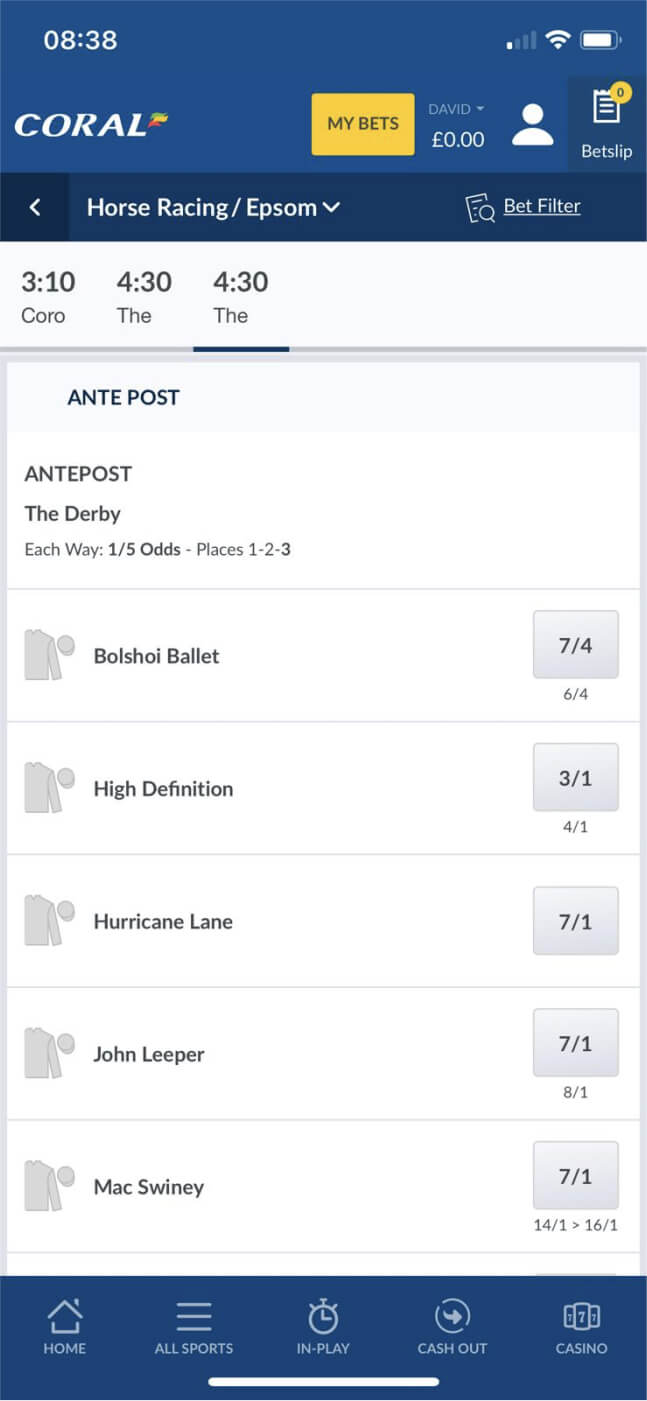Tap the back chevron near Horse Racing
The height and width of the screenshot is (1401, 647).
click(35, 207)
